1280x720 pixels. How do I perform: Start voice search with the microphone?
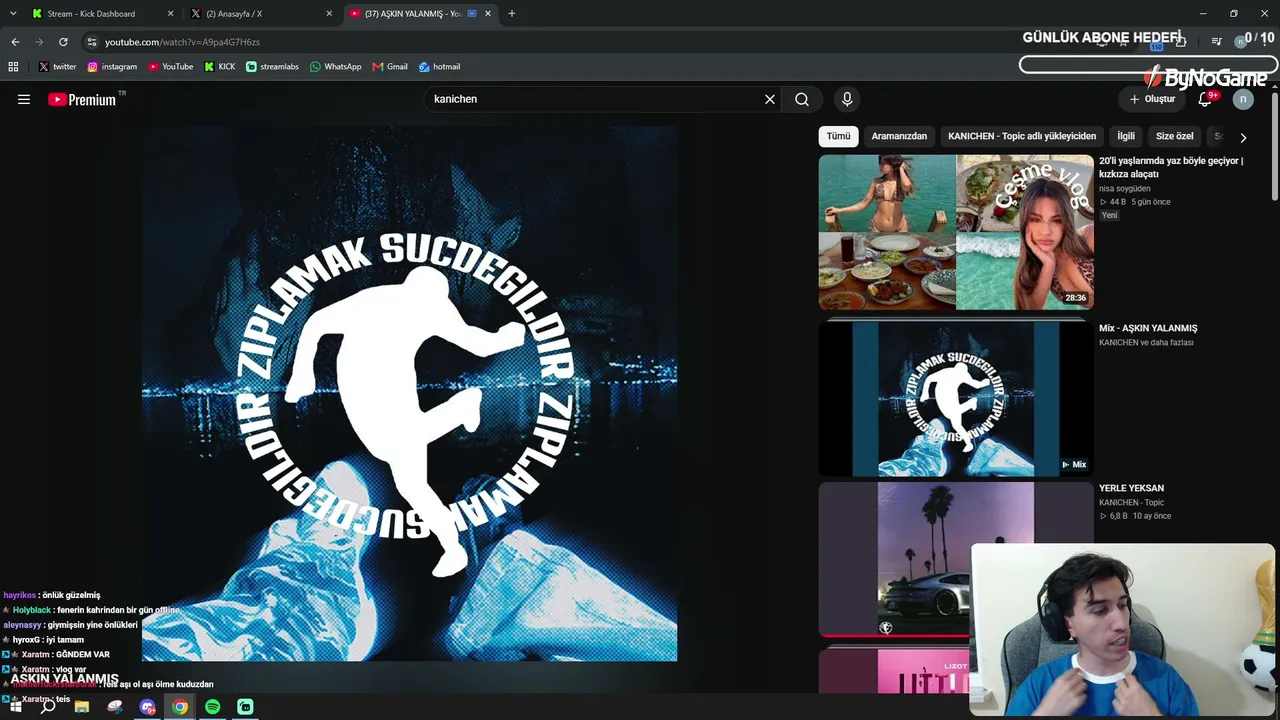pos(847,99)
